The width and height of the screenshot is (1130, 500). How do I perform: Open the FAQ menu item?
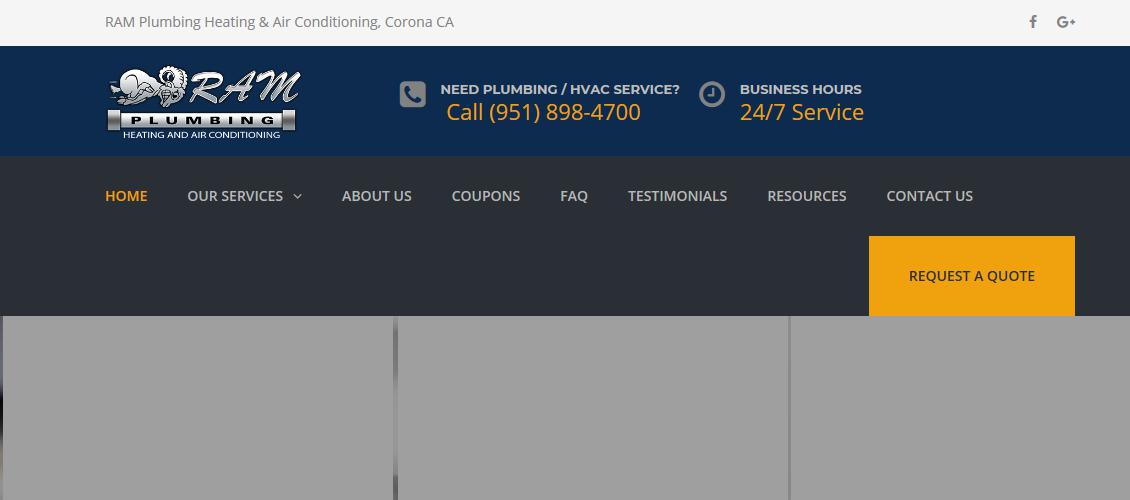click(x=573, y=196)
